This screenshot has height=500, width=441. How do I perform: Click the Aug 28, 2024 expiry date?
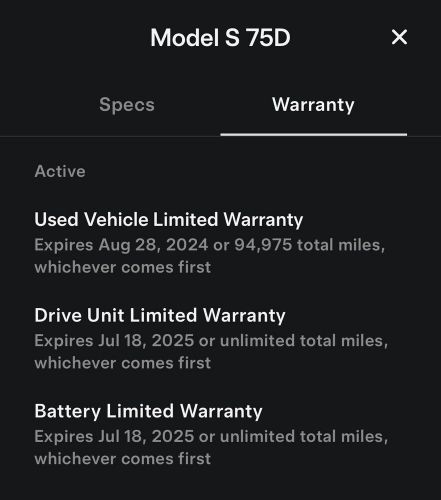(x=153, y=245)
